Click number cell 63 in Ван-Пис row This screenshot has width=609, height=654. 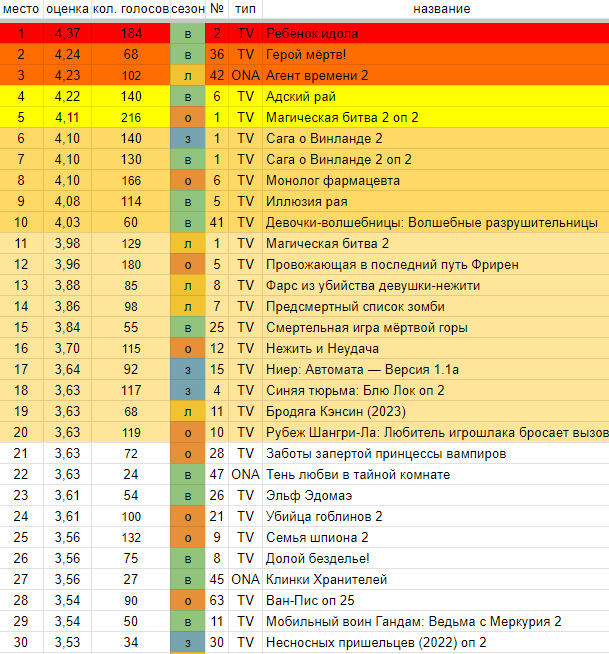(x=216, y=600)
